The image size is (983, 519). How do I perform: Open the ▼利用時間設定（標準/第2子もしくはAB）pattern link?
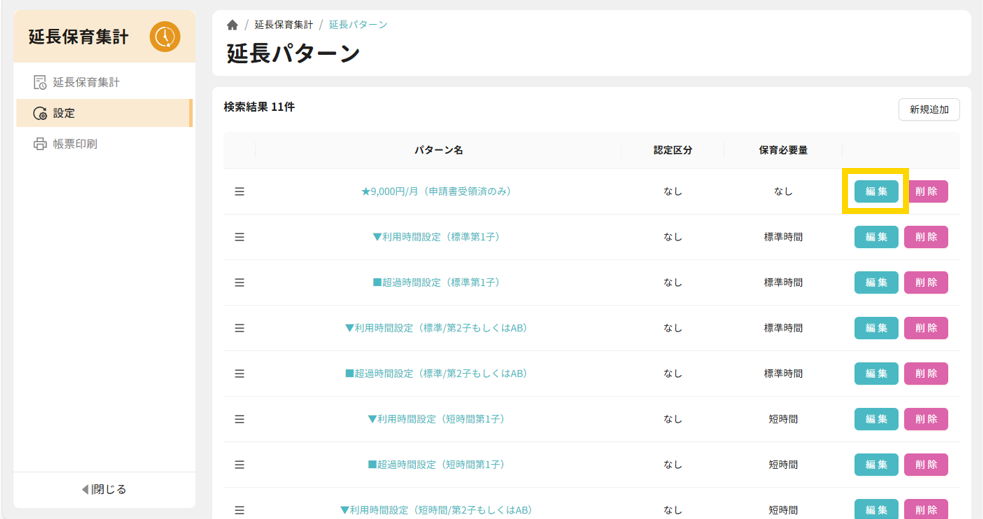(x=436, y=328)
